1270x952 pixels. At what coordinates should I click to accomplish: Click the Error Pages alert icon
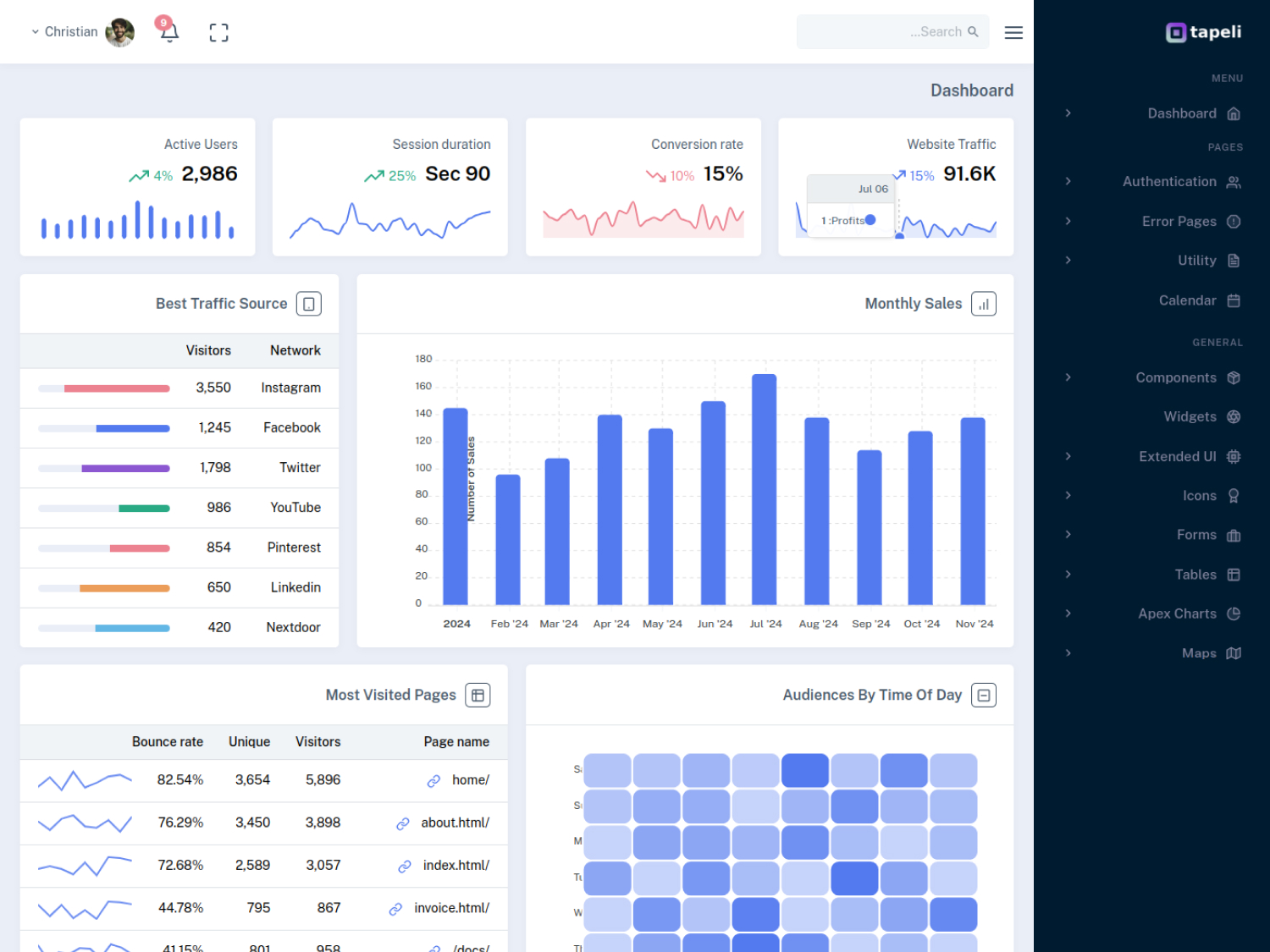coord(1234,221)
